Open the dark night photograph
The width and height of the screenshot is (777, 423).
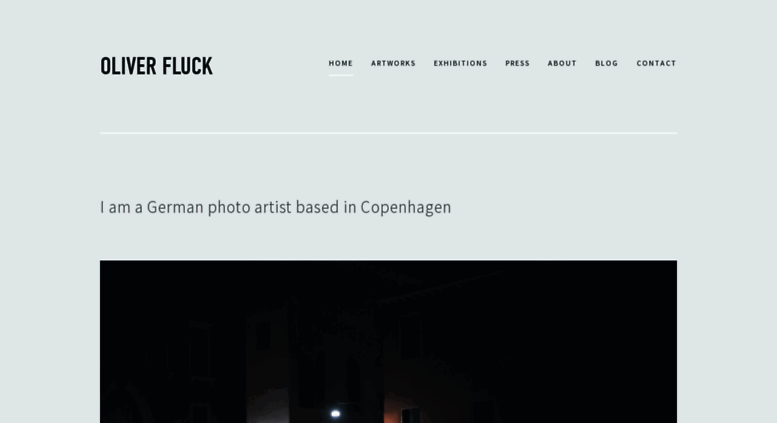[x=388, y=341]
